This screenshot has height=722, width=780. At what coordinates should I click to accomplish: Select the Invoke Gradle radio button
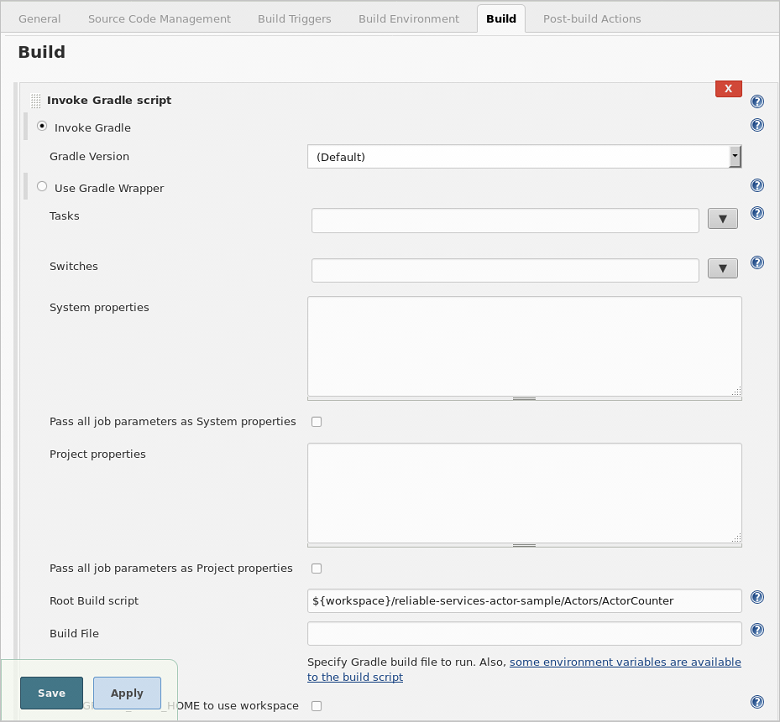(x=42, y=126)
